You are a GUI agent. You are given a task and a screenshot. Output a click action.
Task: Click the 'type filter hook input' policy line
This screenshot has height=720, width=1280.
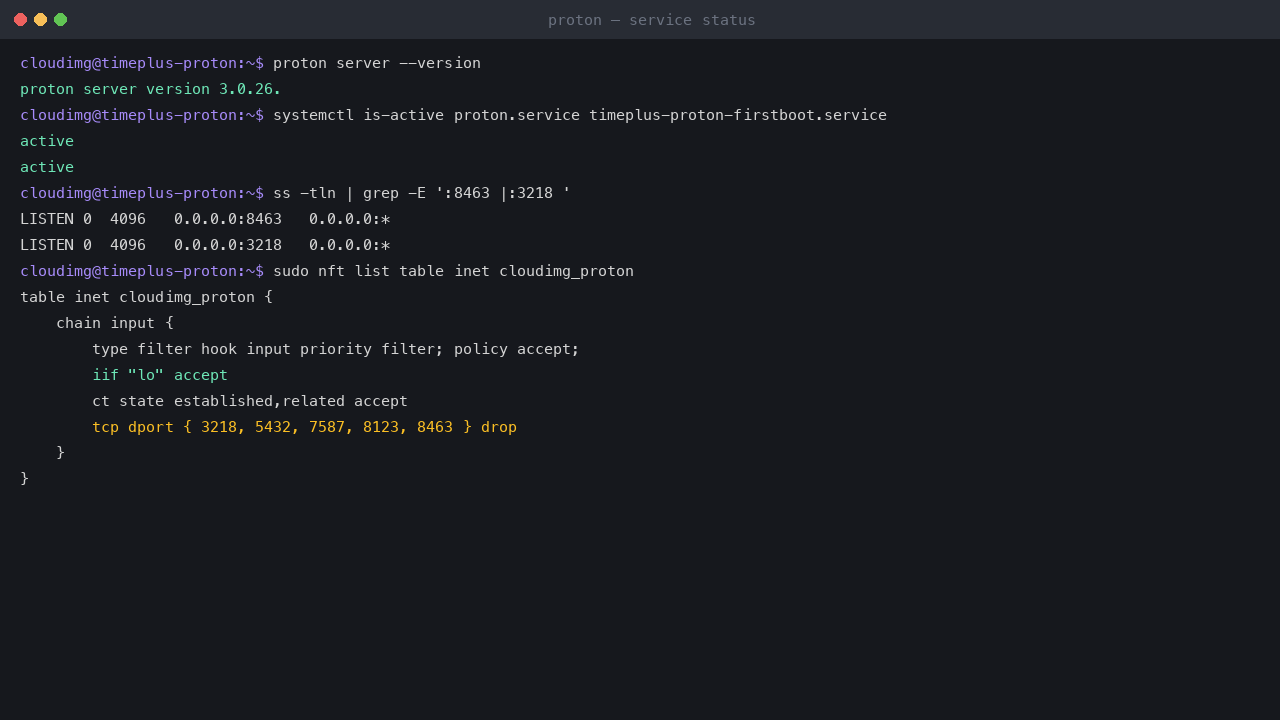tap(336, 349)
